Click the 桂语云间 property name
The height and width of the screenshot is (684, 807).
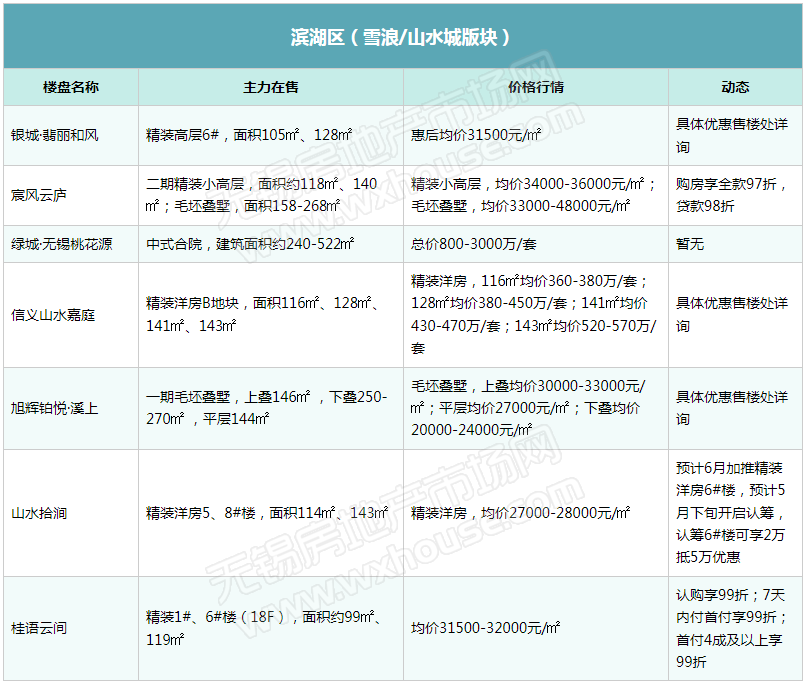coord(39,628)
